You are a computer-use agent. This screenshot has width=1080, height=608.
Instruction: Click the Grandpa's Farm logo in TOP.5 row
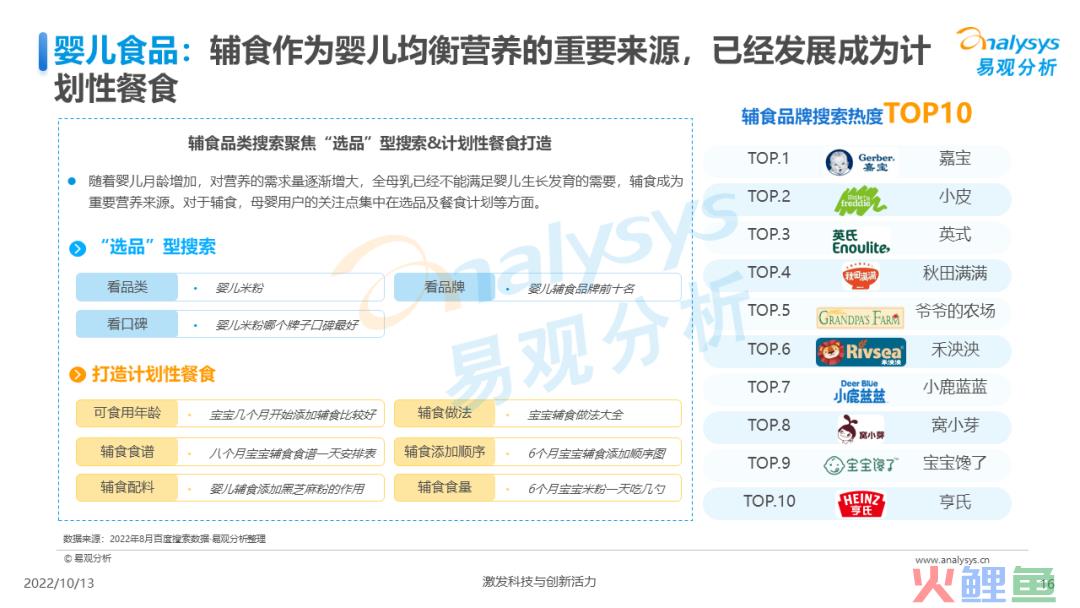coord(860,317)
